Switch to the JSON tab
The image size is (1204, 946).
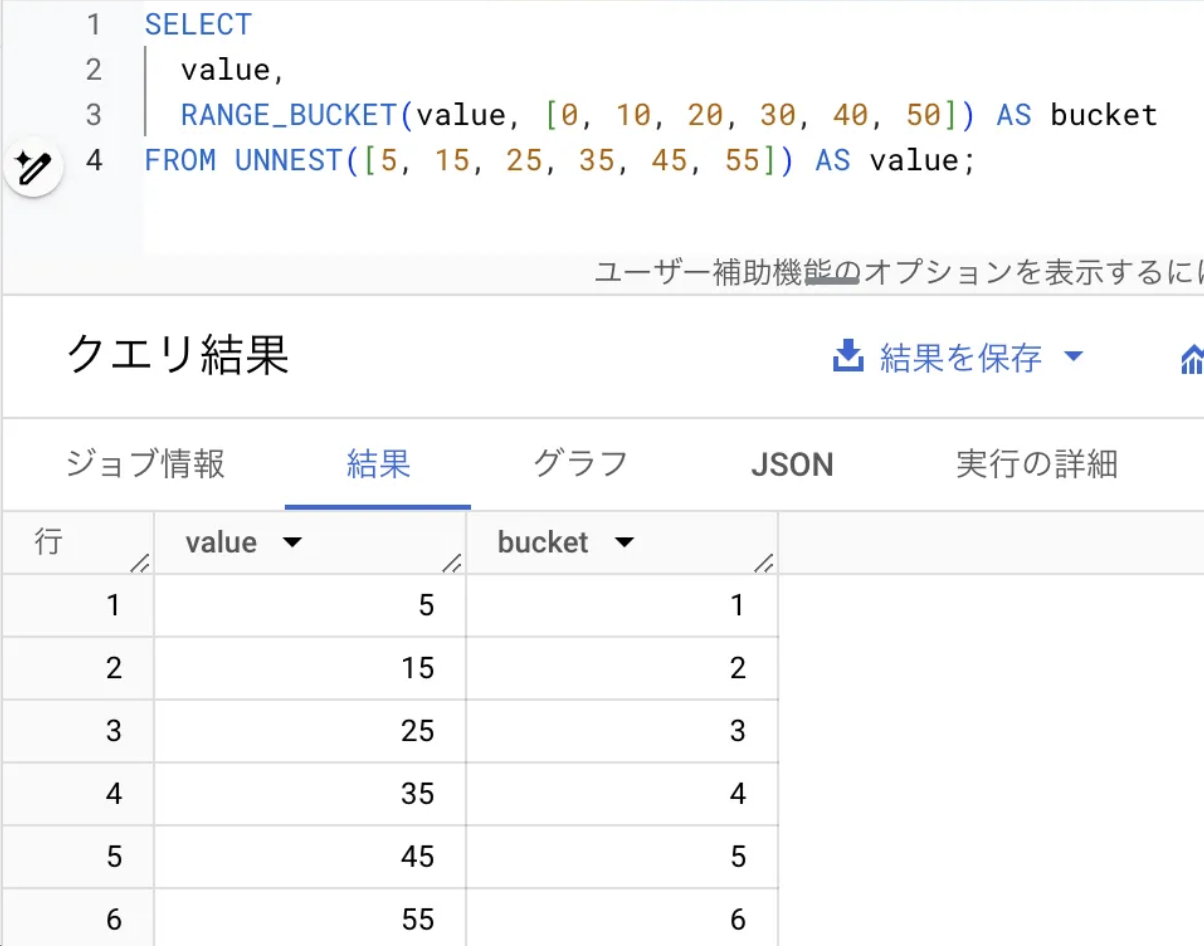(x=791, y=464)
